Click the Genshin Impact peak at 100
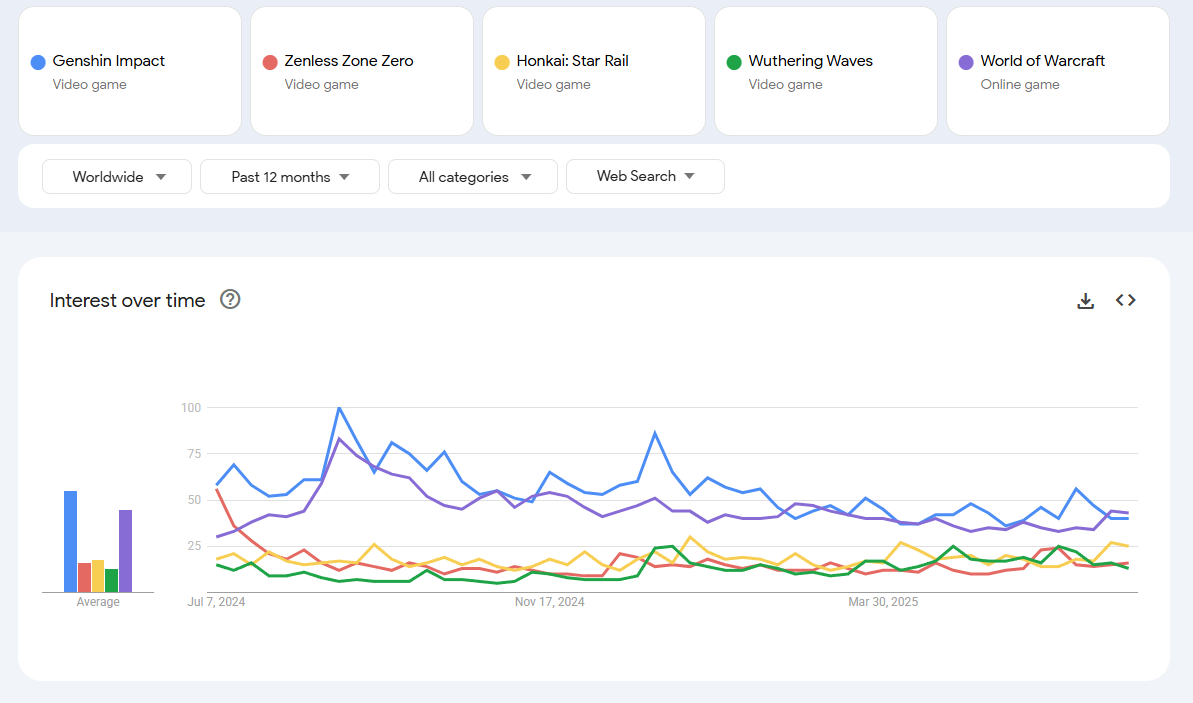Image resolution: width=1193 pixels, height=703 pixels. pos(339,409)
